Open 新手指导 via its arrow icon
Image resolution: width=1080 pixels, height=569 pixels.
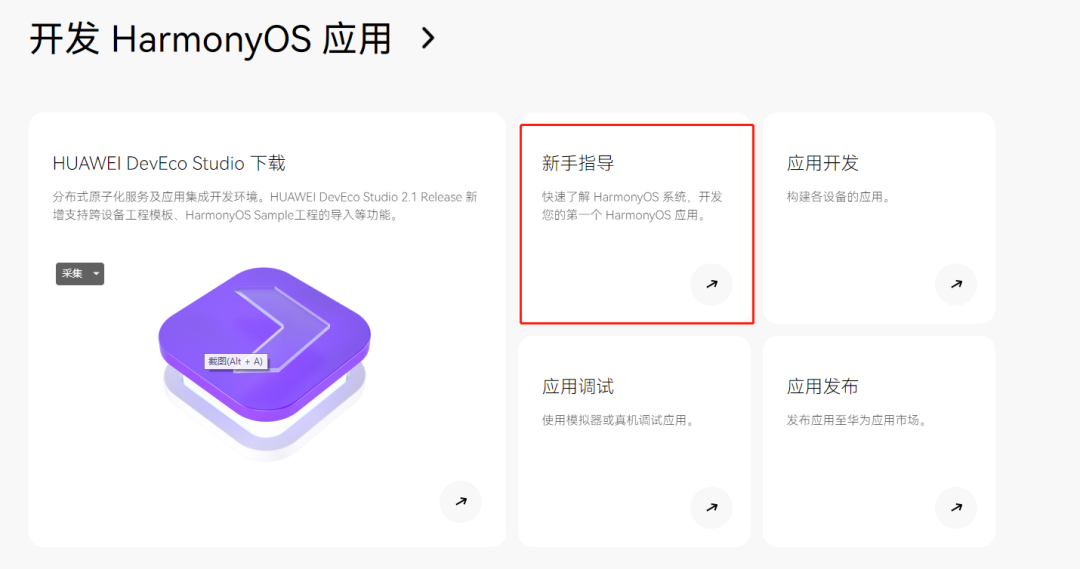coord(712,284)
